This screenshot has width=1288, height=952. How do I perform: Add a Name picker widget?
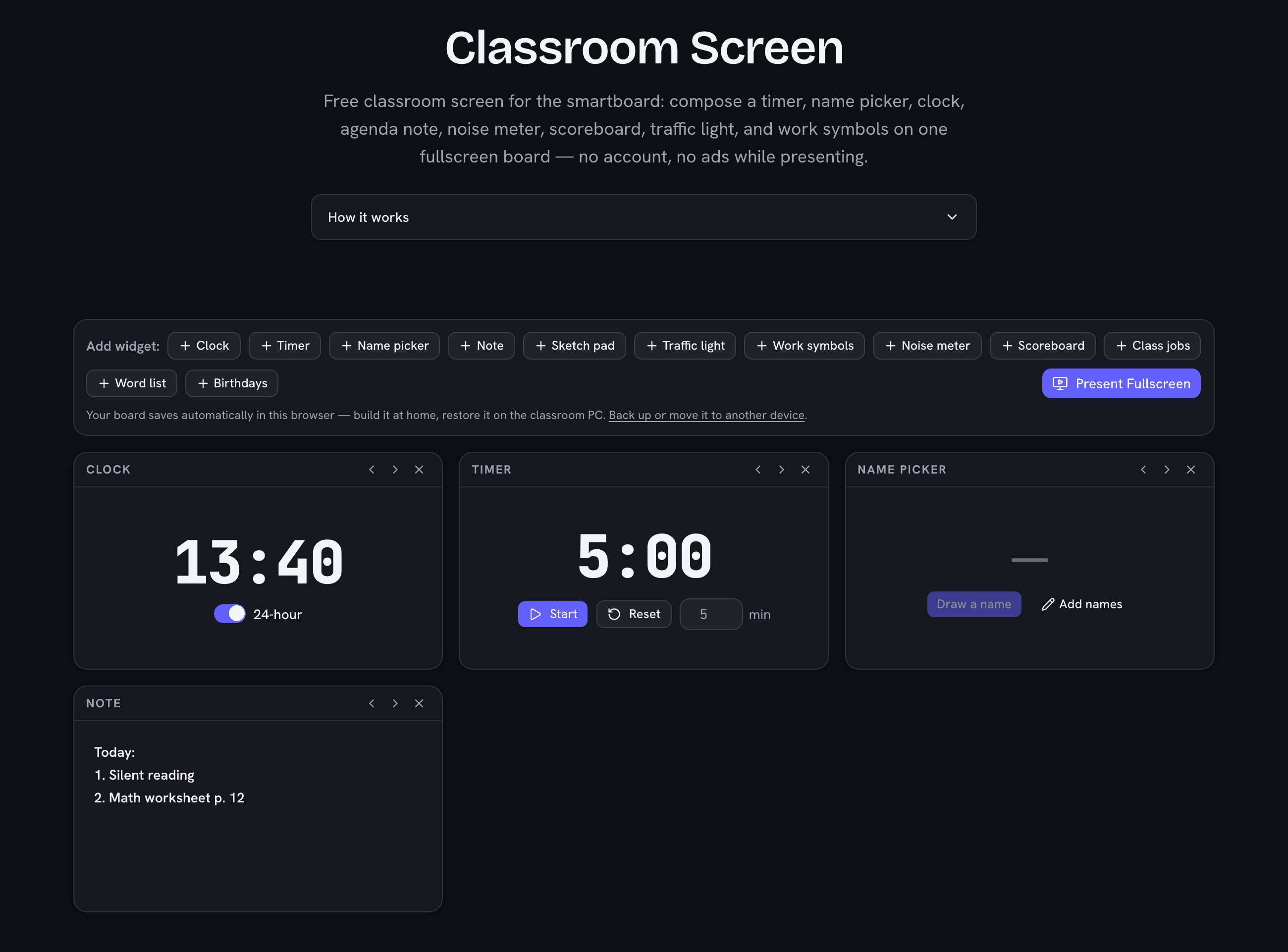tap(384, 346)
